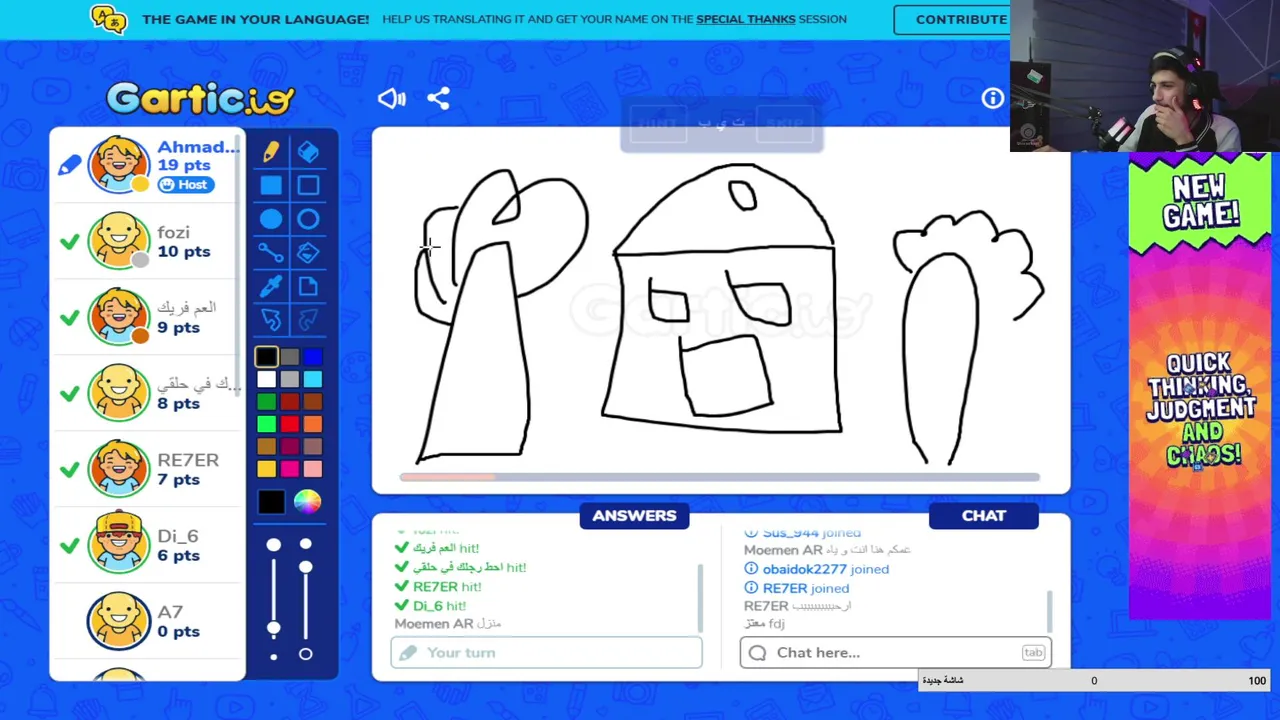Image resolution: width=1280 pixels, height=720 pixels.
Task: Click the round timer progress bar
Action: click(720, 477)
